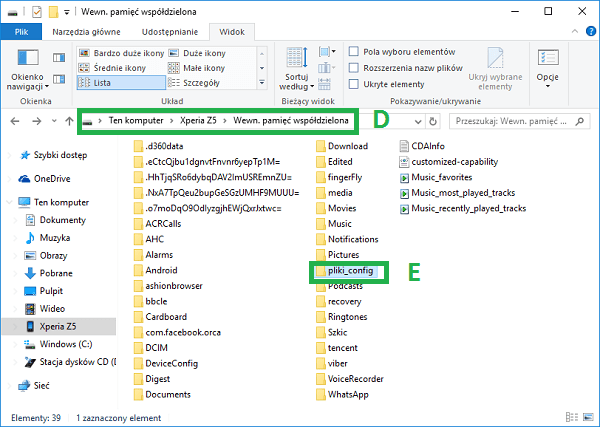This screenshot has width=600, height=427.
Task: Open the Plik tab
Action: 21,32
